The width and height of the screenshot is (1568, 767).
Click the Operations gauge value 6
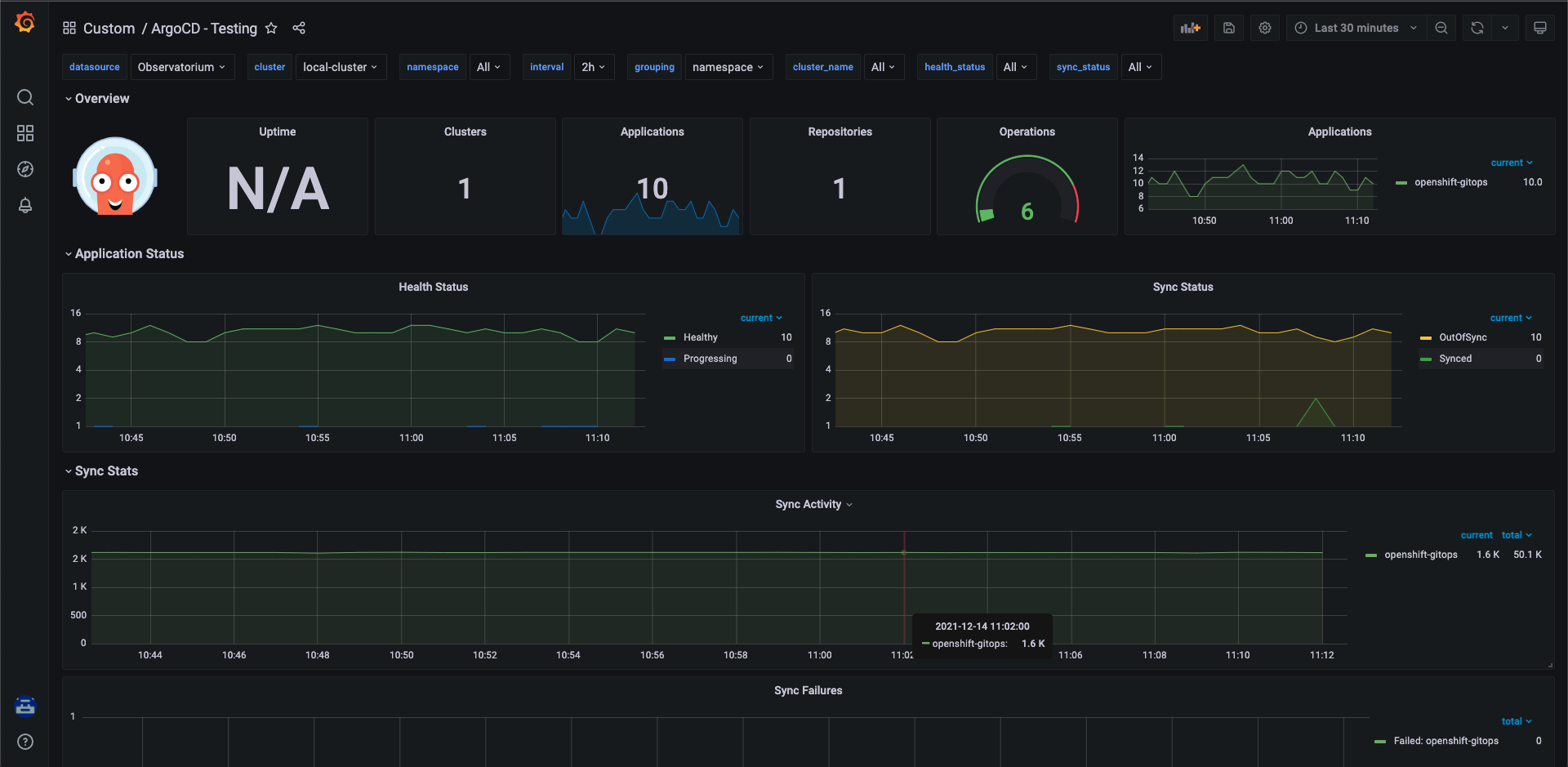click(1027, 212)
